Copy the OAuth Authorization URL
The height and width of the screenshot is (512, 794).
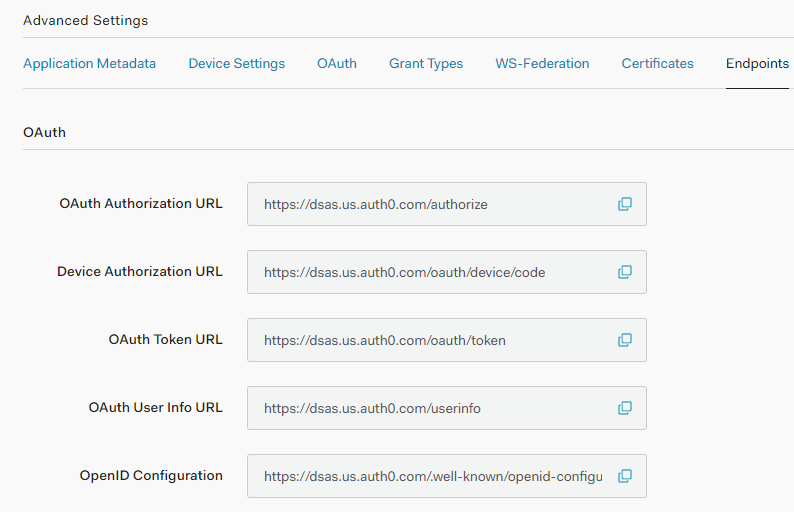(624, 204)
